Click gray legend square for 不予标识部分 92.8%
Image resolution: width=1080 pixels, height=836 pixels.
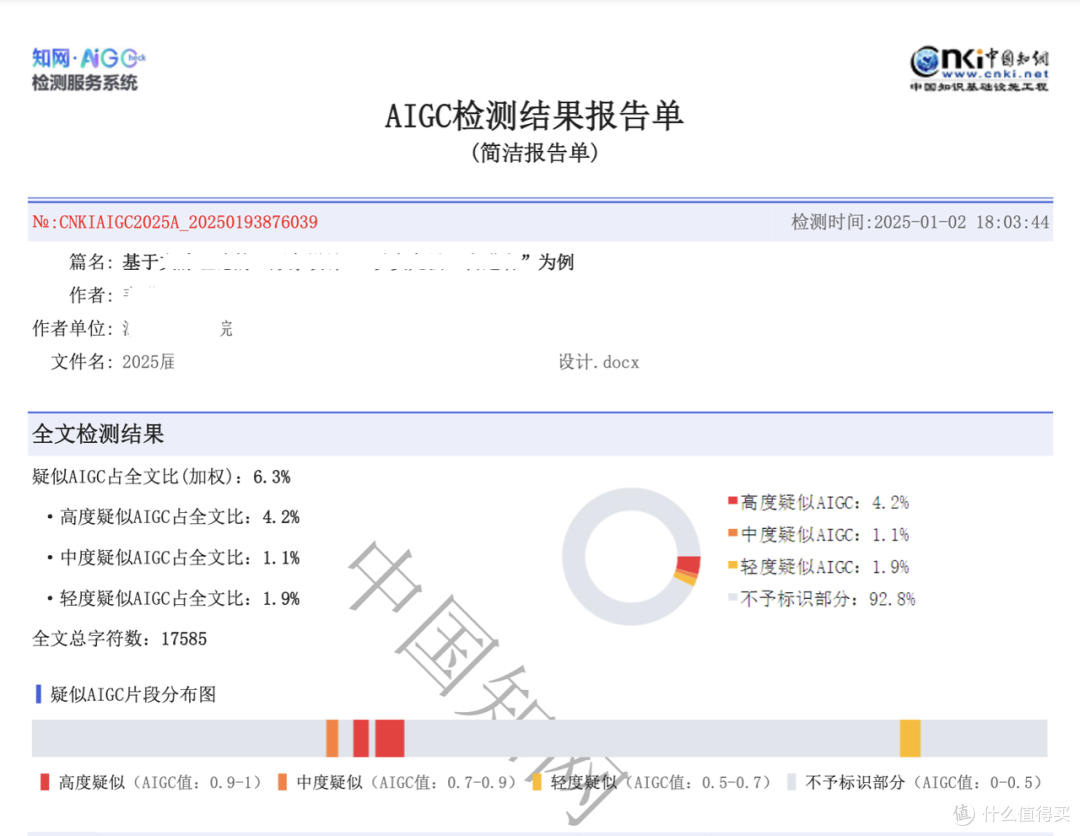pos(733,597)
